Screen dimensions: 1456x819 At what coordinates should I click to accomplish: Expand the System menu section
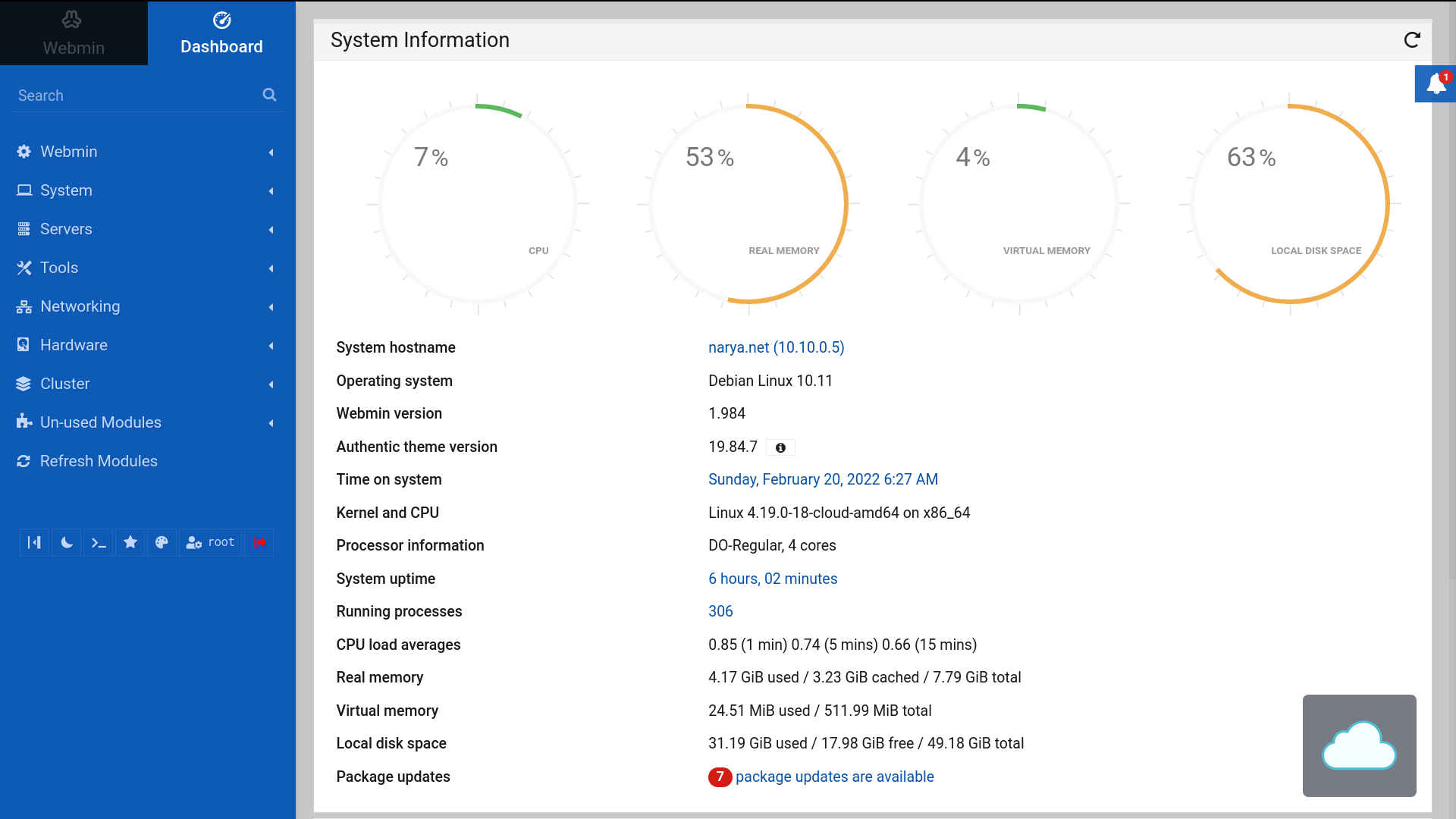[x=66, y=190]
